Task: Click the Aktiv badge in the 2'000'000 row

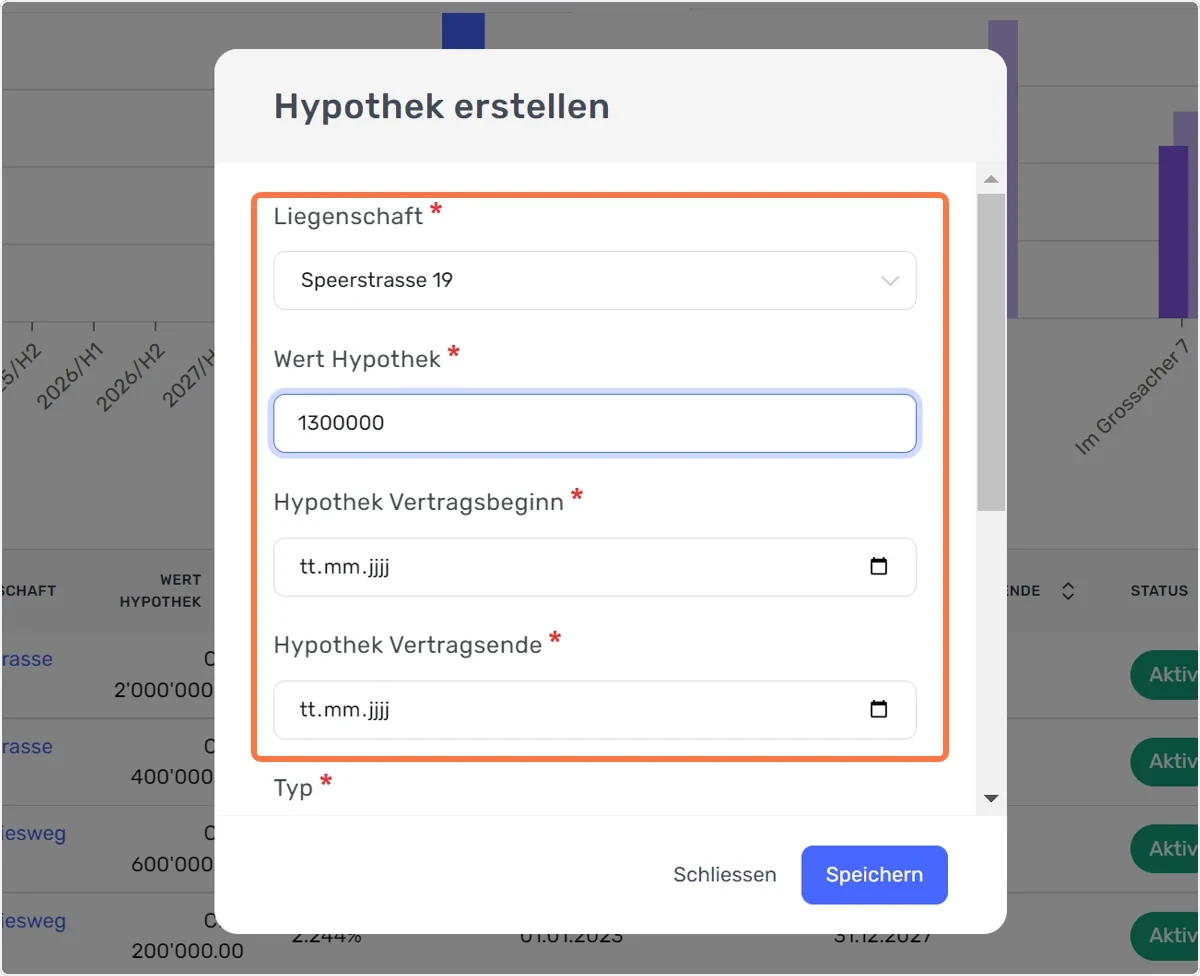Action: (1165, 675)
